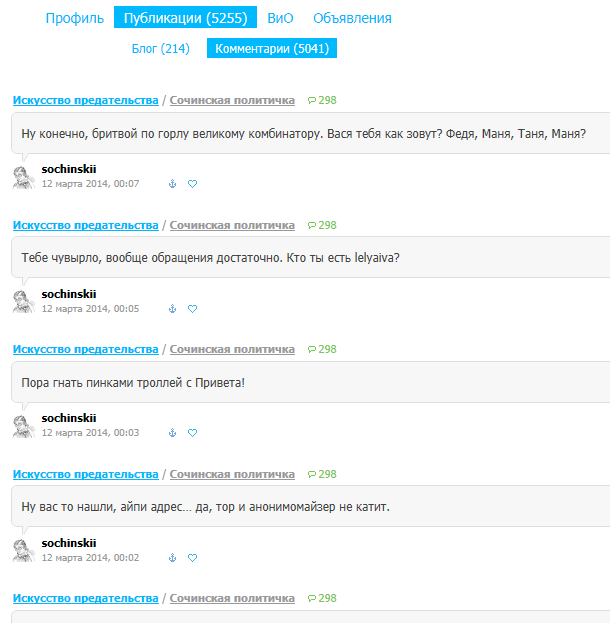
Task: Open the Профиль tab
Action: [75, 18]
